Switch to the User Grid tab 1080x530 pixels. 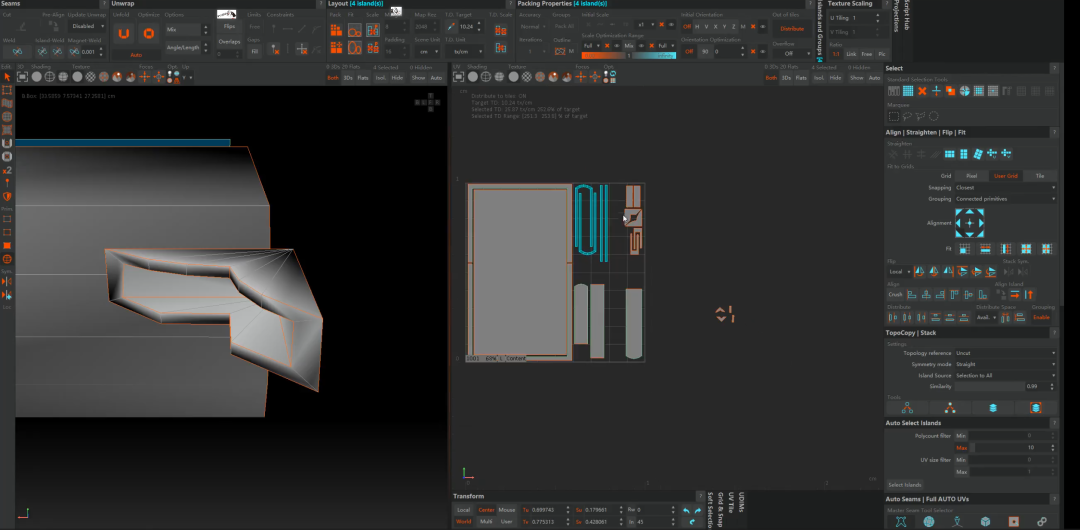1005,175
